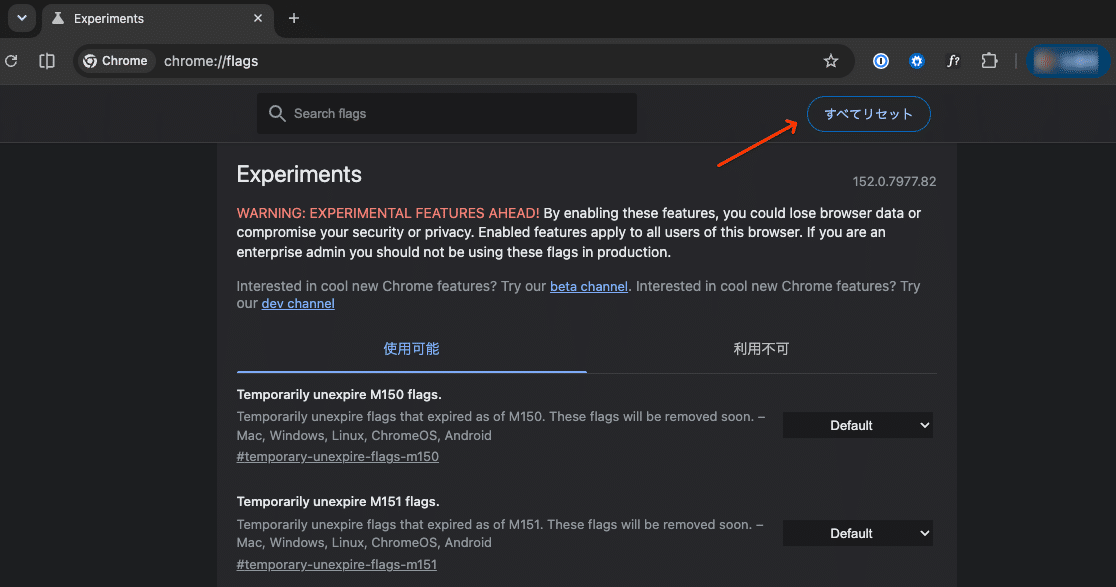This screenshot has height=587, width=1116.
Task: Click the Temporarily unexpire M150 flags title
Action: (x=339, y=394)
